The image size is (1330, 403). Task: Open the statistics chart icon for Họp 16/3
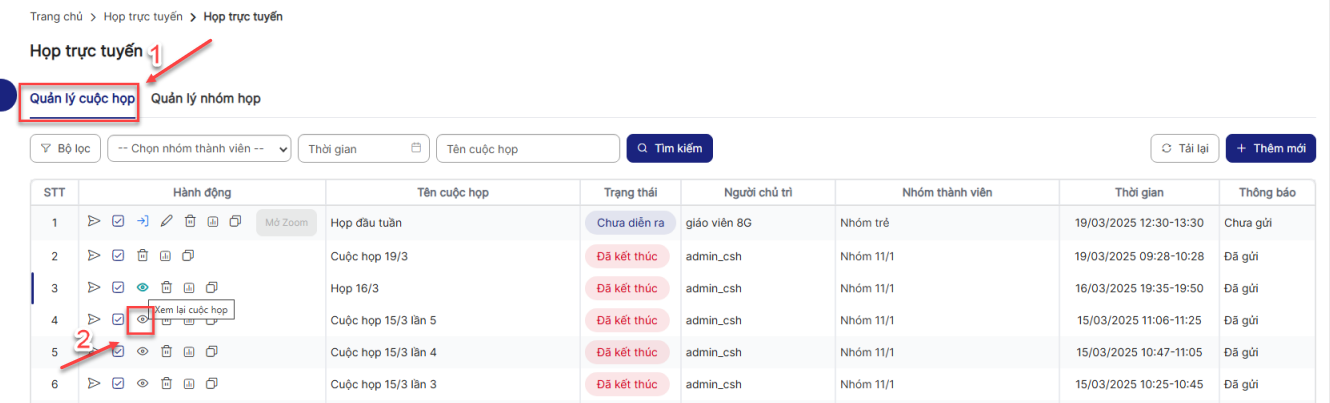pyautogui.click(x=188, y=288)
